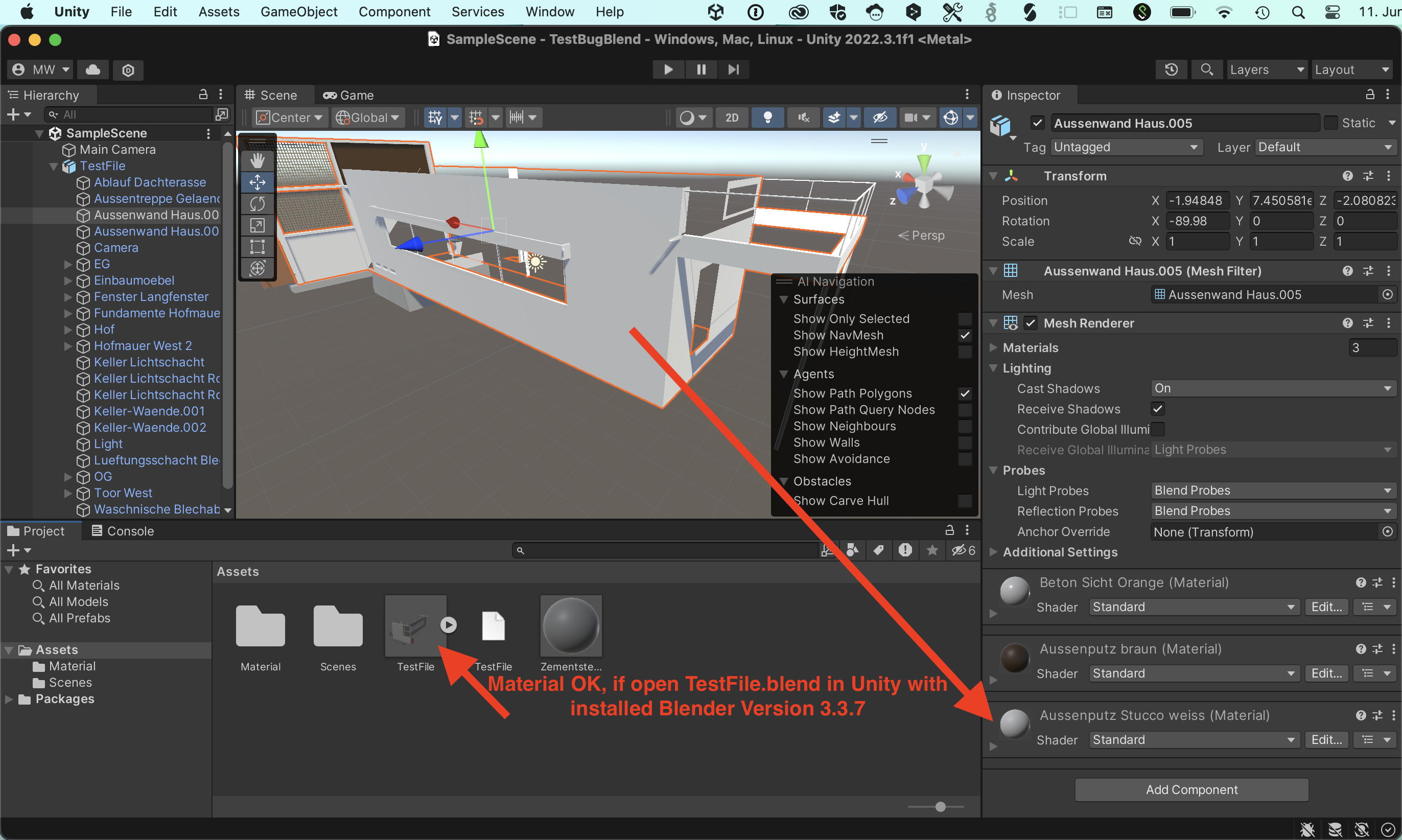Select the Scale tool in scene toolbar
1402x840 pixels.
pyautogui.click(x=258, y=225)
